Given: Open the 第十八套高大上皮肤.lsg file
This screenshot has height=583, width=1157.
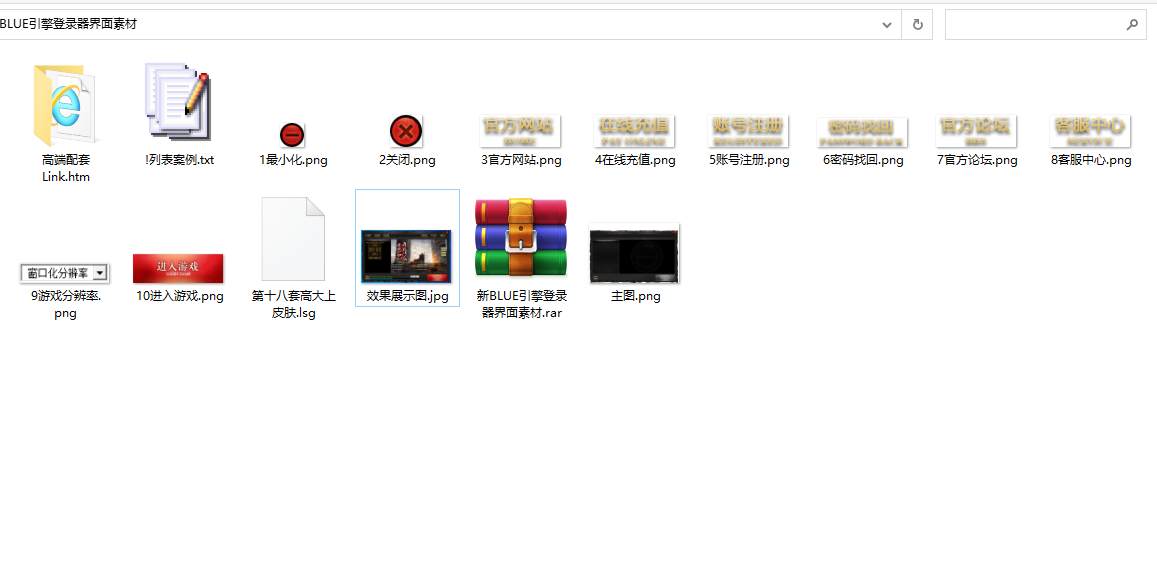Looking at the screenshot, I should click(292, 240).
